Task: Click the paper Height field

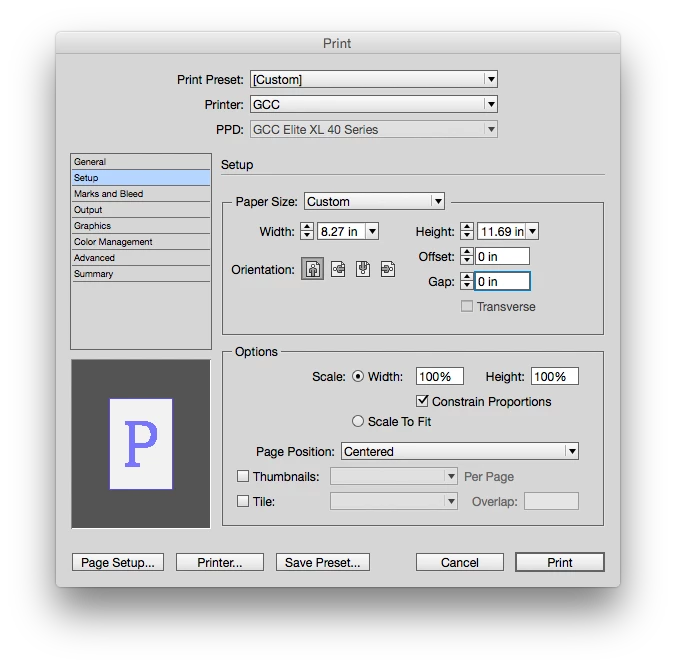Action: coord(501,232)
